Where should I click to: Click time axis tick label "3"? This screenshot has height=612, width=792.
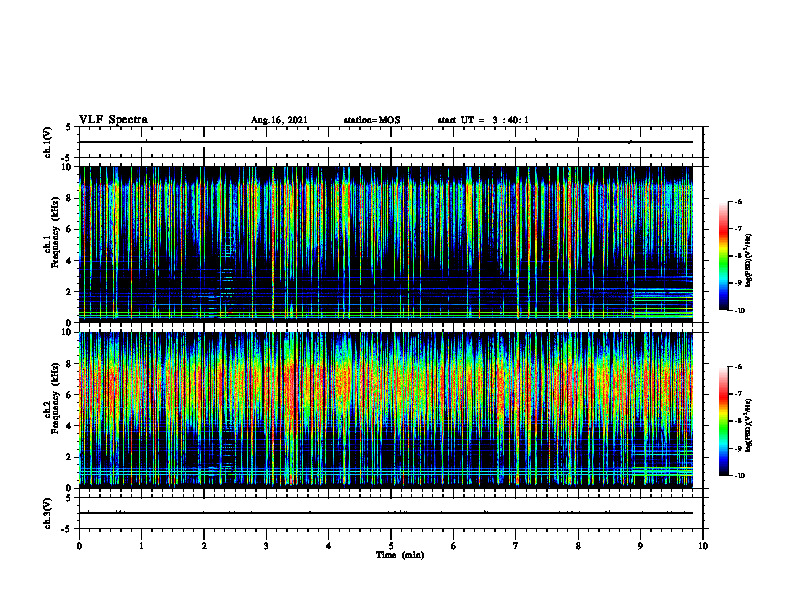[266, 546]
